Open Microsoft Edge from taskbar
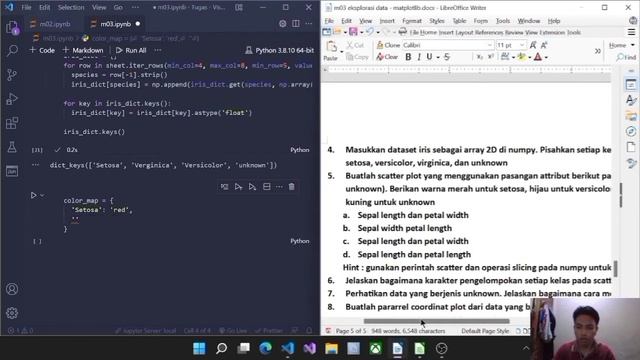 tap(266, 349)
